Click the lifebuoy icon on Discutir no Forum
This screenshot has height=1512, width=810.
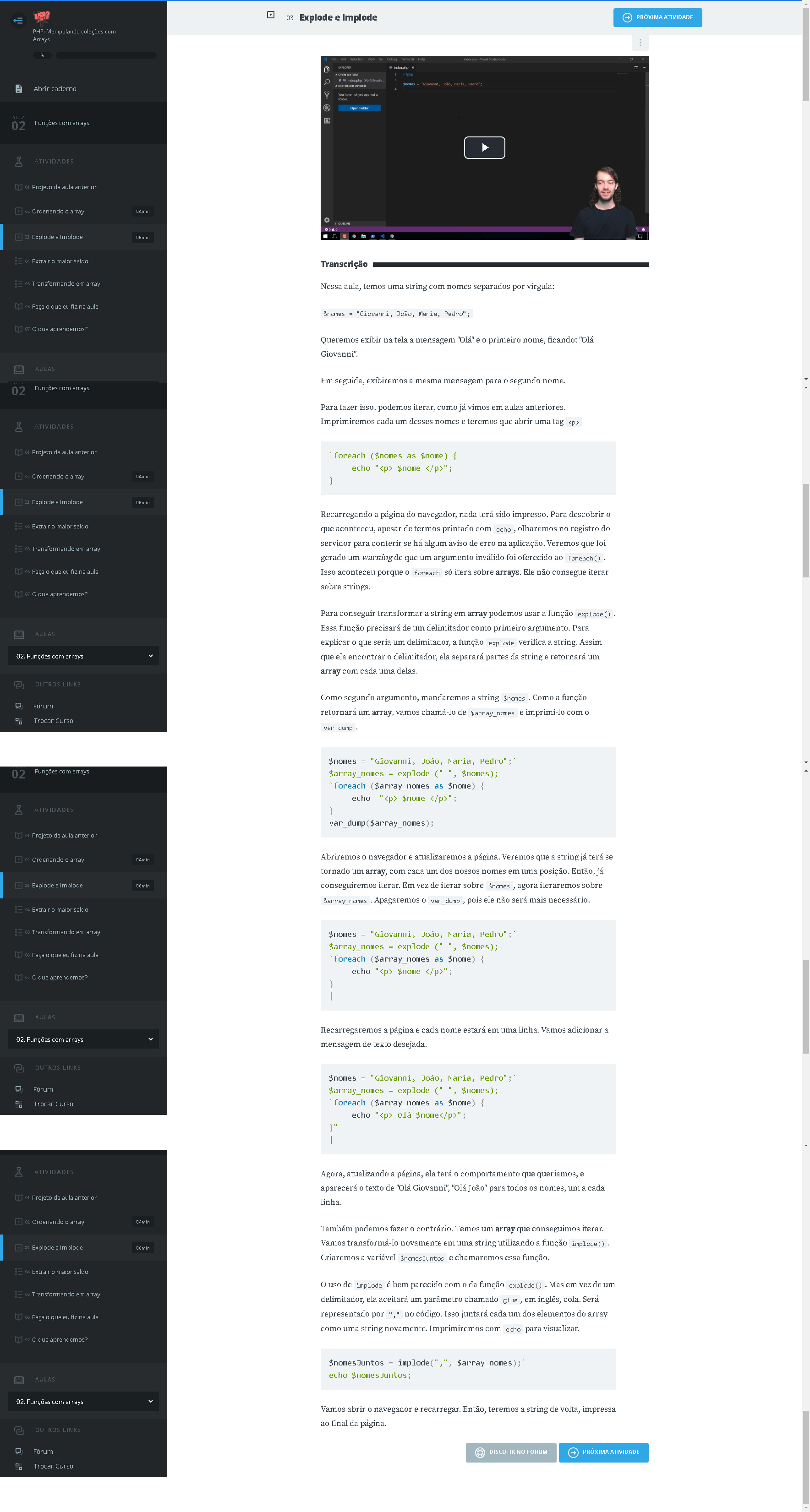[480, 1452]
